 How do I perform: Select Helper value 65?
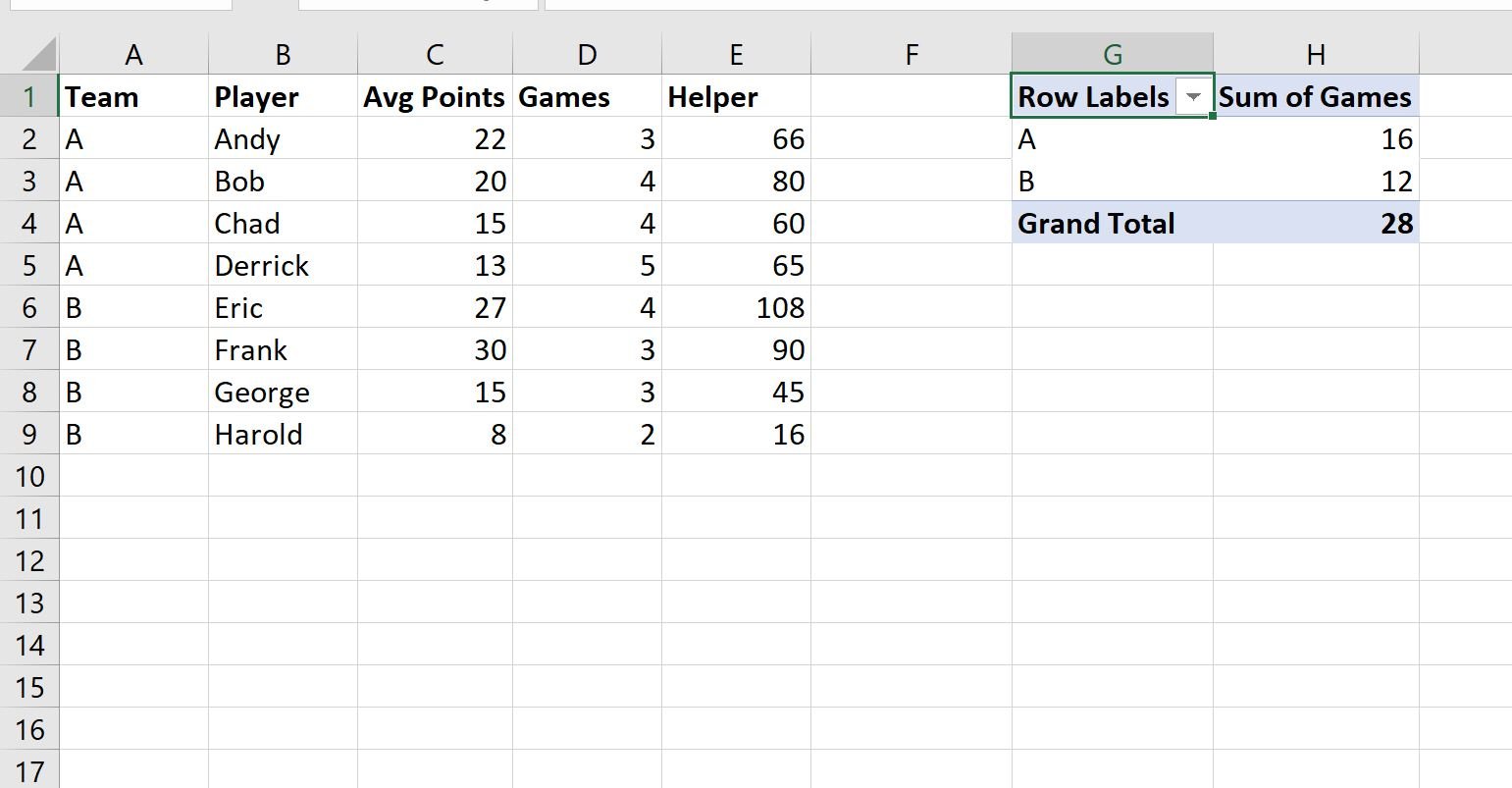point(736,266)
